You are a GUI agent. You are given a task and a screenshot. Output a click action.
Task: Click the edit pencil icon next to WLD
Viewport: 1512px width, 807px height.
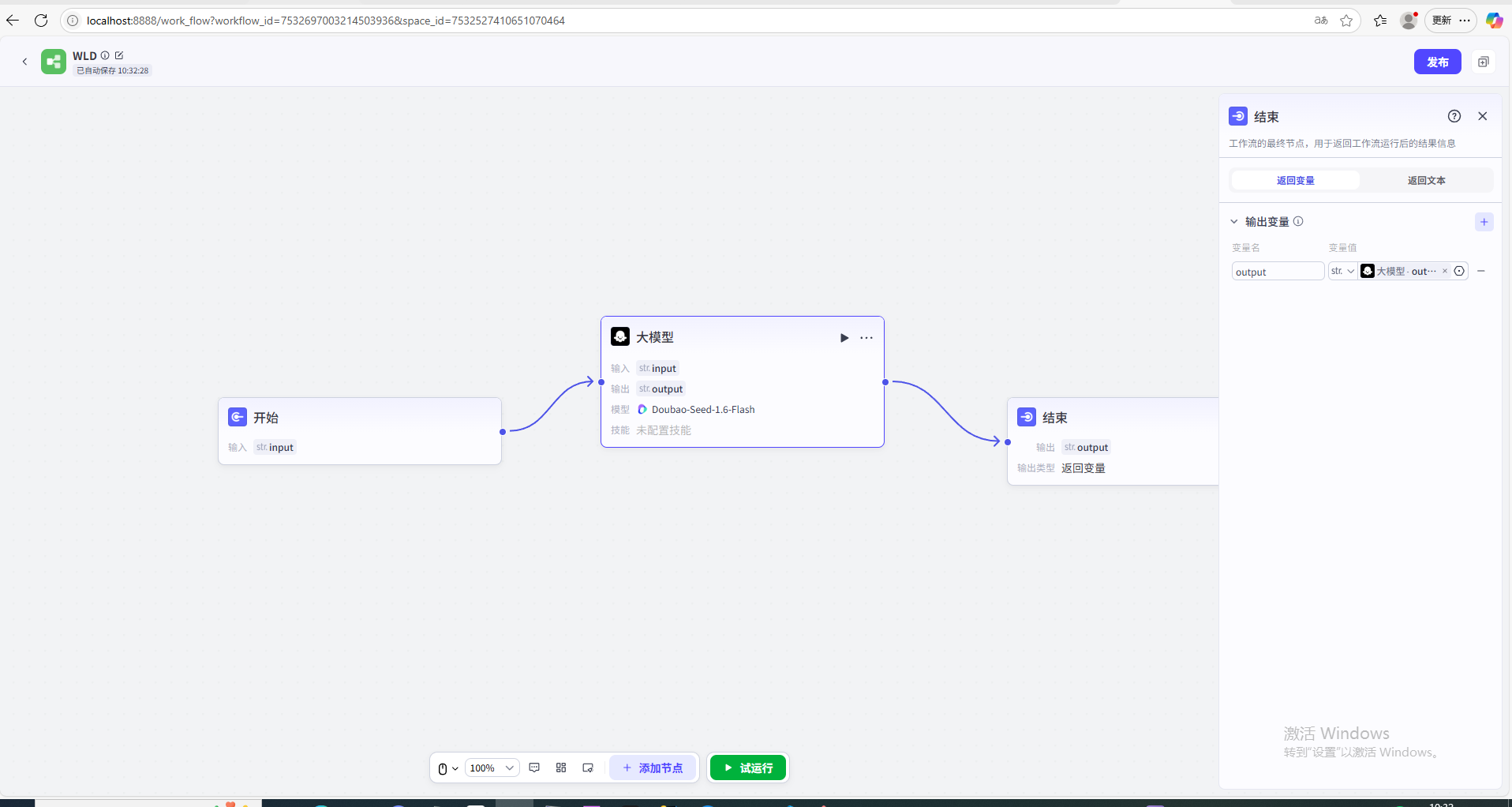pyautogui.click(x=119, y=55)
